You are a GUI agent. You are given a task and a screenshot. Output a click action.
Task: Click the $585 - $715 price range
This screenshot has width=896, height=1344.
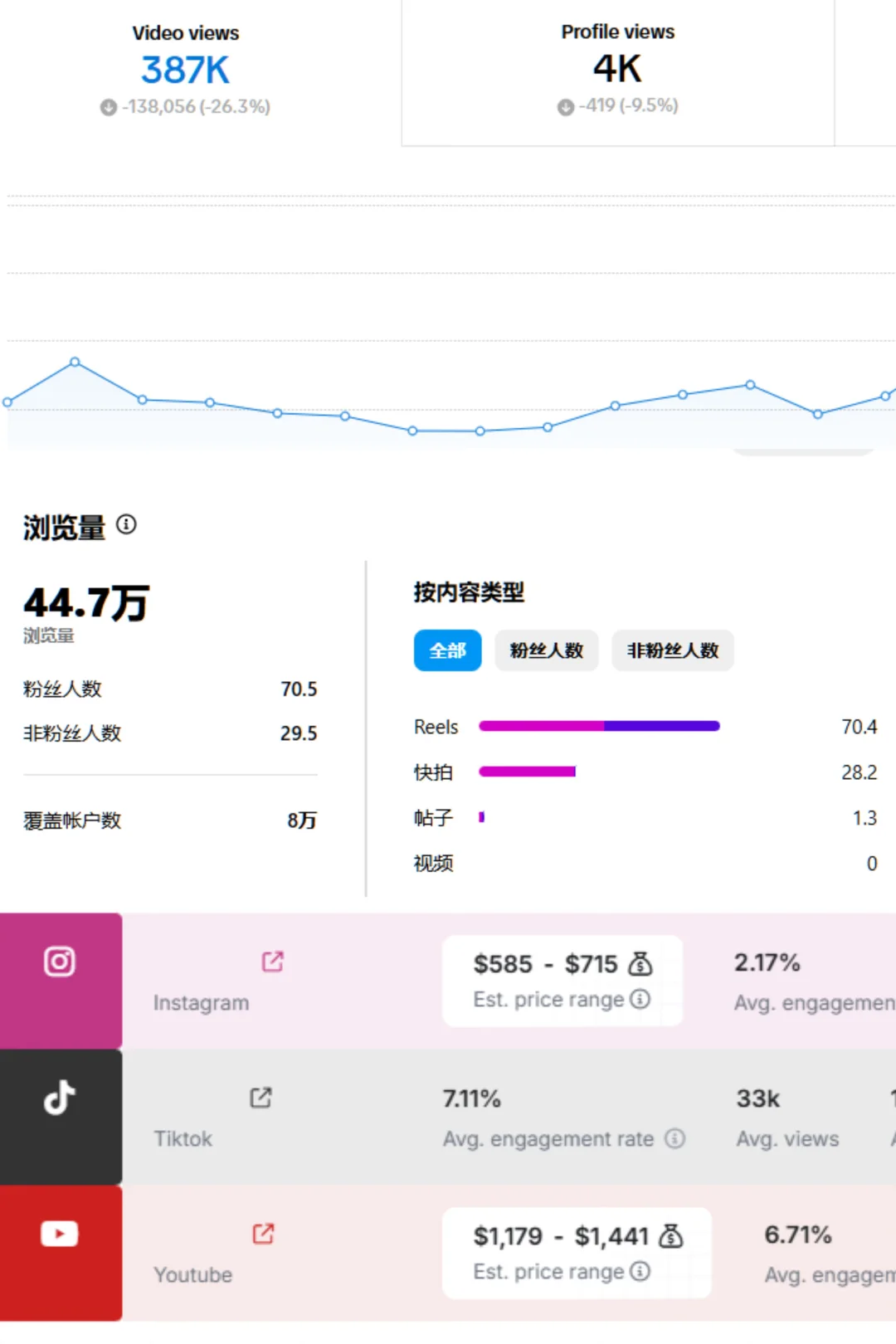[545, 964]
